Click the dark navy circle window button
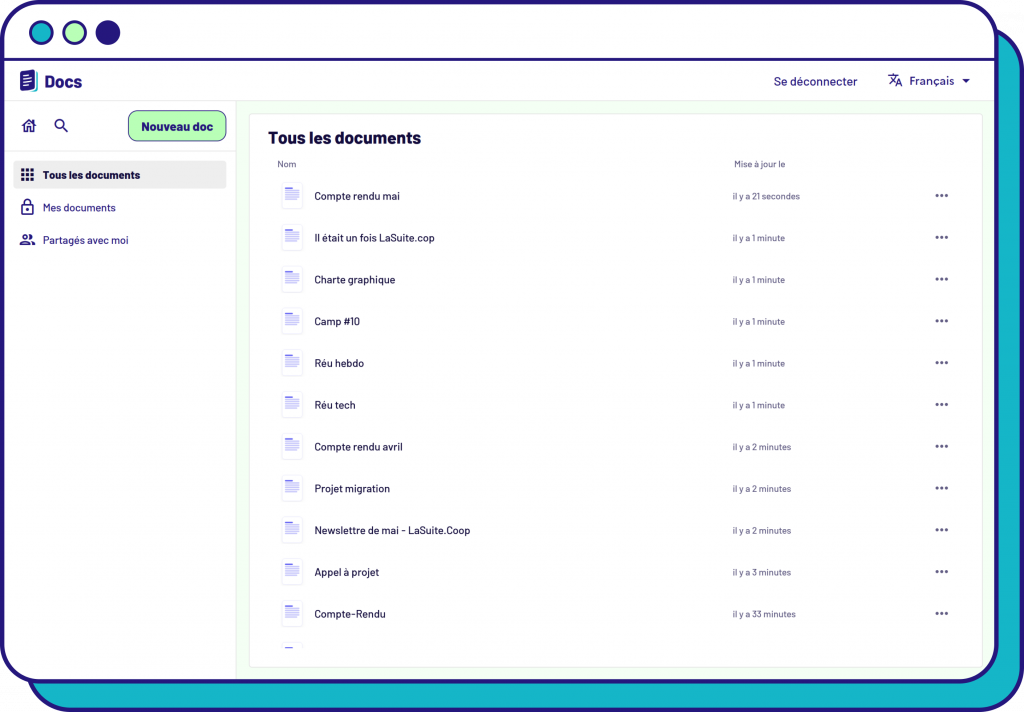 click(x=108, y=33)
